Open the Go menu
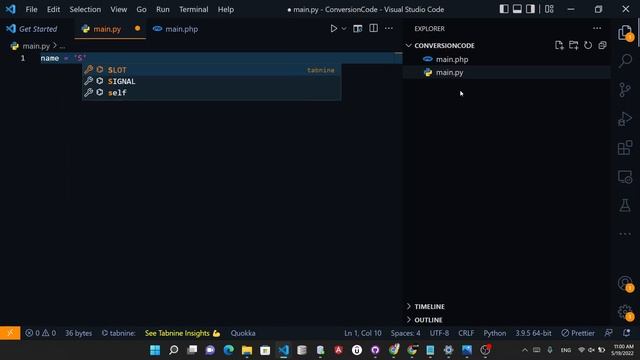This screenshot has width=640, height=360. [141, 9]
